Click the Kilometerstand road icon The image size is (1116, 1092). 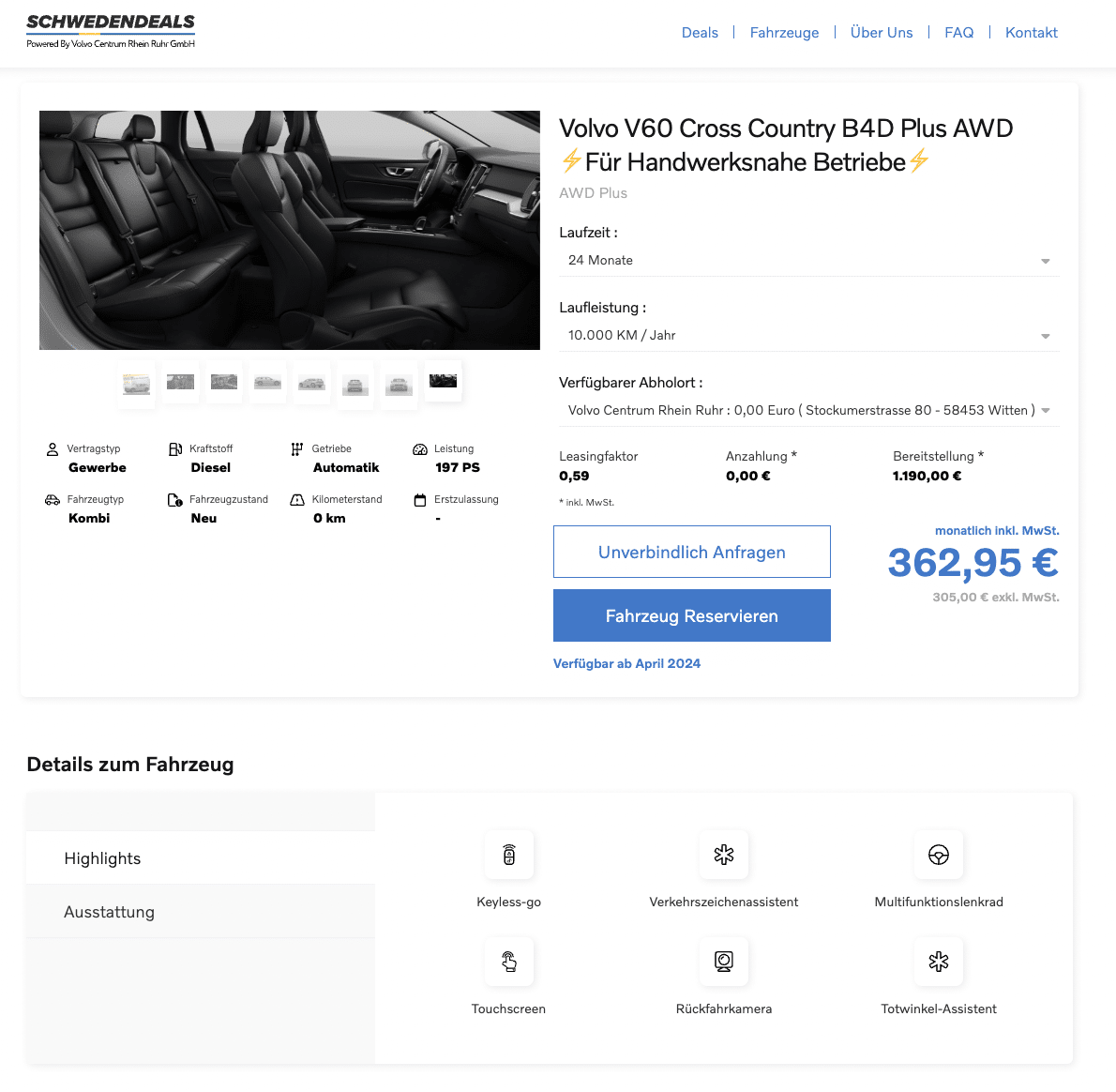coord(296,500)
